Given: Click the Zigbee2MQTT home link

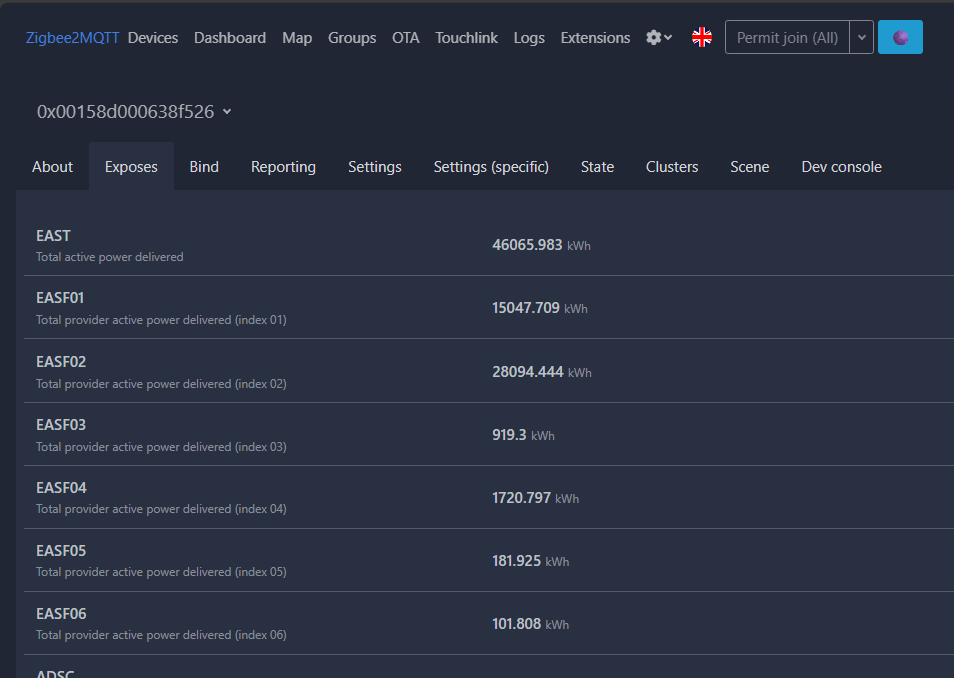Looking at the screenshot, I should coord(72,38).
